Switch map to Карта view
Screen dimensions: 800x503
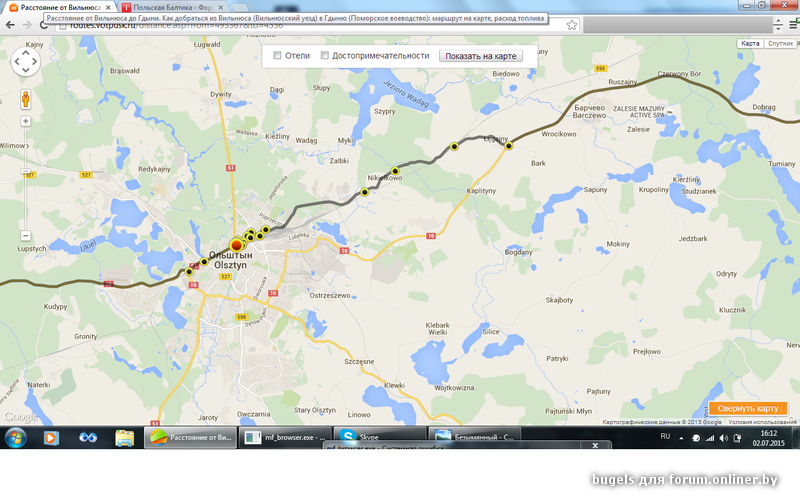point(750,43)
